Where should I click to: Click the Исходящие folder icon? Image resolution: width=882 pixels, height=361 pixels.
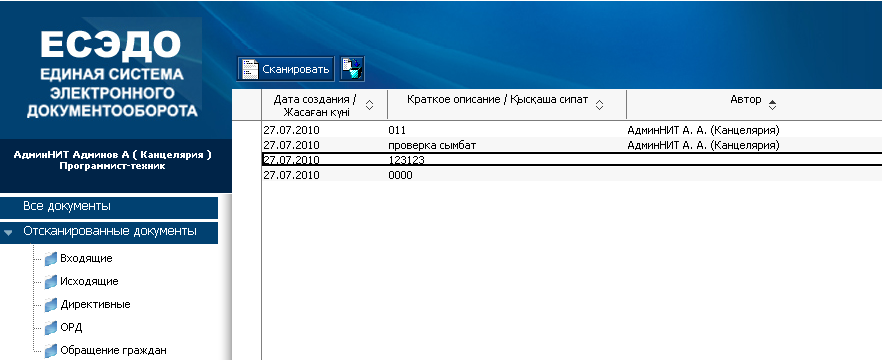[51, 282]
